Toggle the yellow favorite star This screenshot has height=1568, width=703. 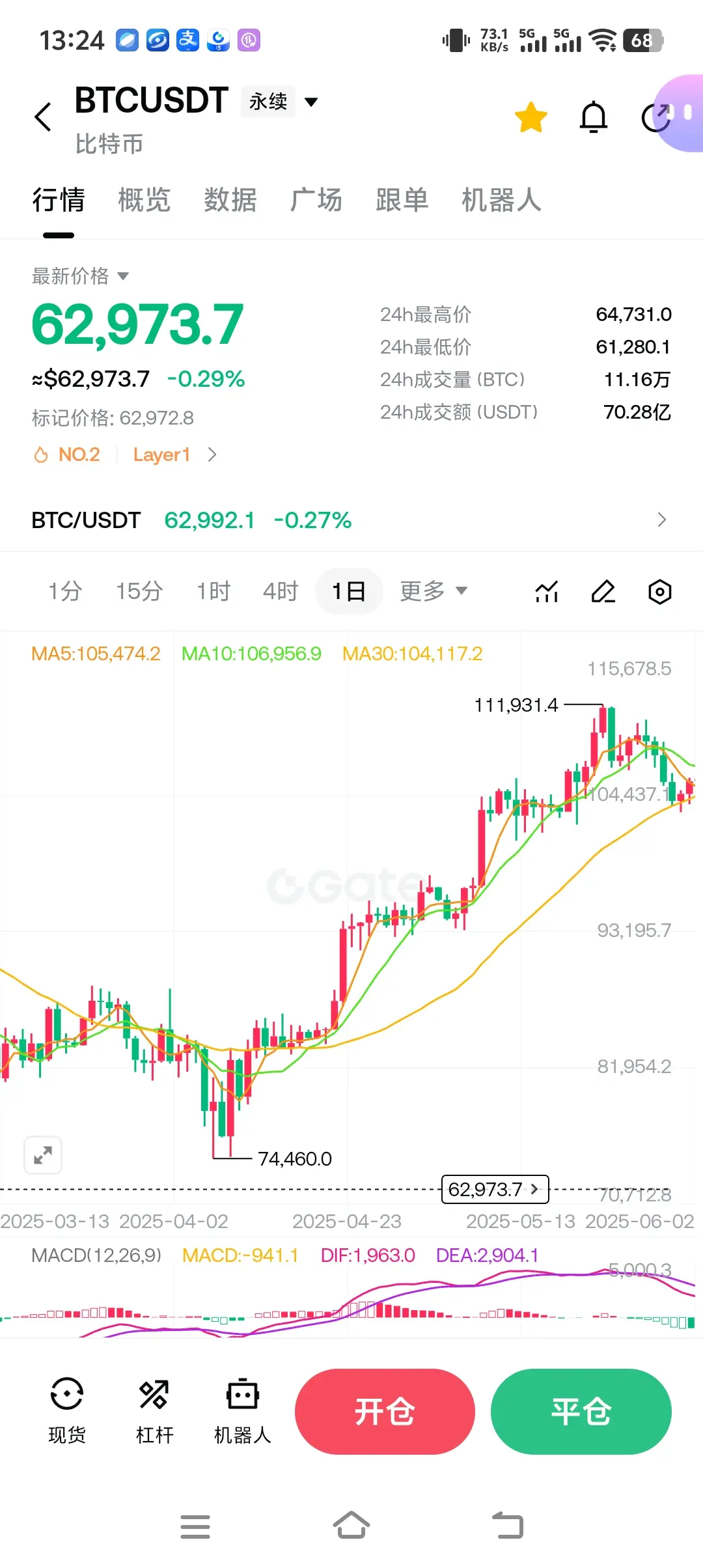tap(531, 117)
